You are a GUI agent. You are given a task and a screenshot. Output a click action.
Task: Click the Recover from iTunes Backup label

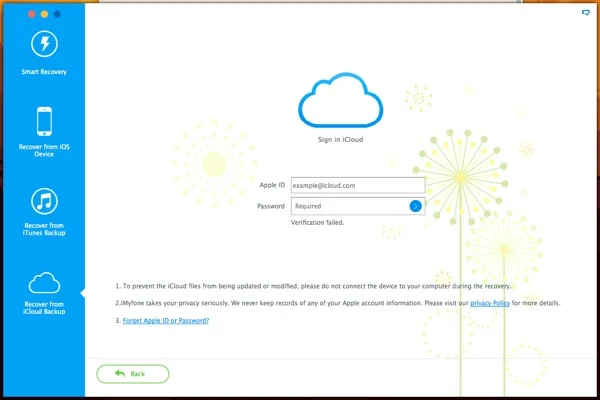(x=44, y=229)
